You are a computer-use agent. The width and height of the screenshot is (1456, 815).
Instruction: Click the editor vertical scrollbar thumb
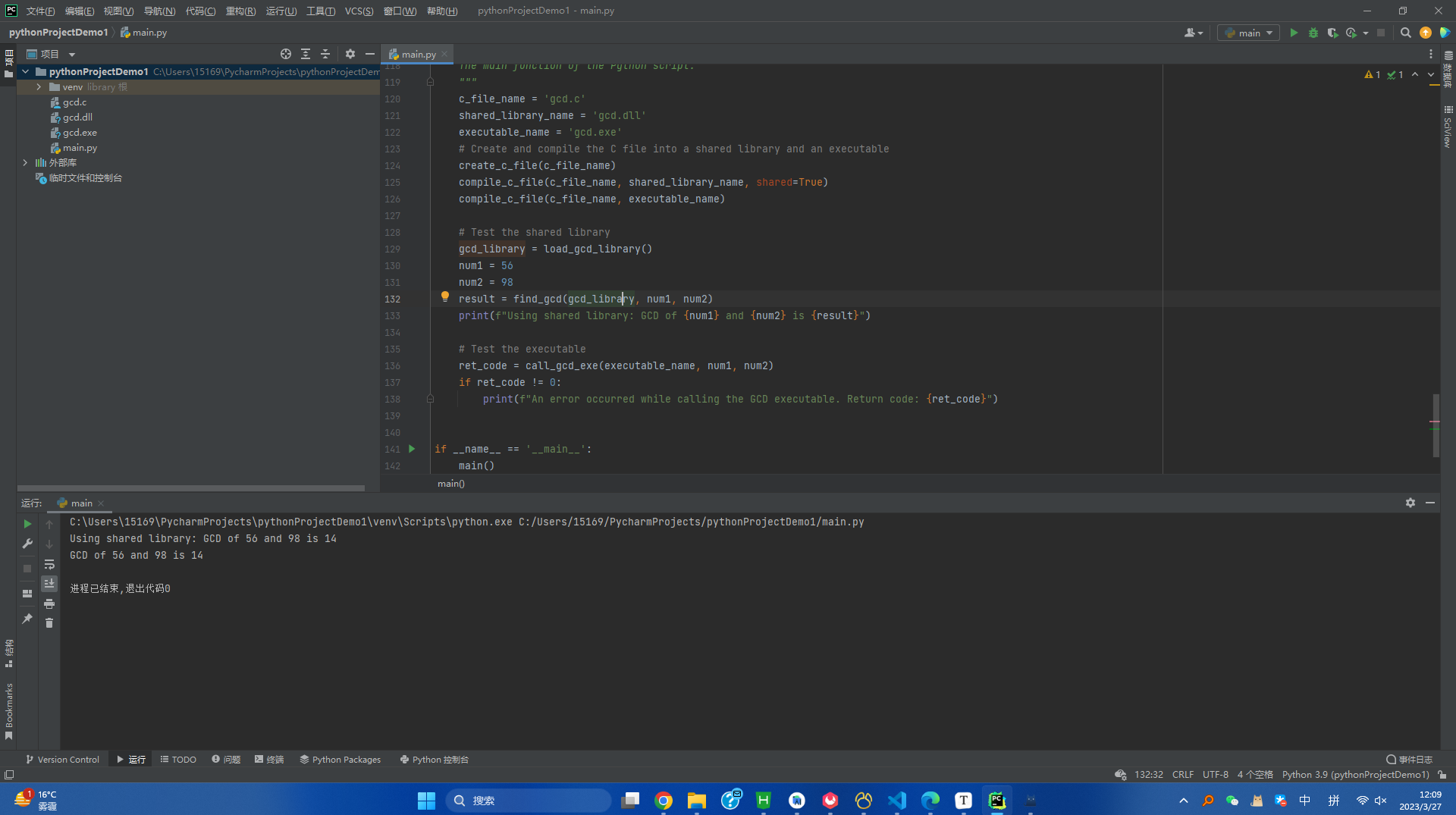[x=1436, y=425]
